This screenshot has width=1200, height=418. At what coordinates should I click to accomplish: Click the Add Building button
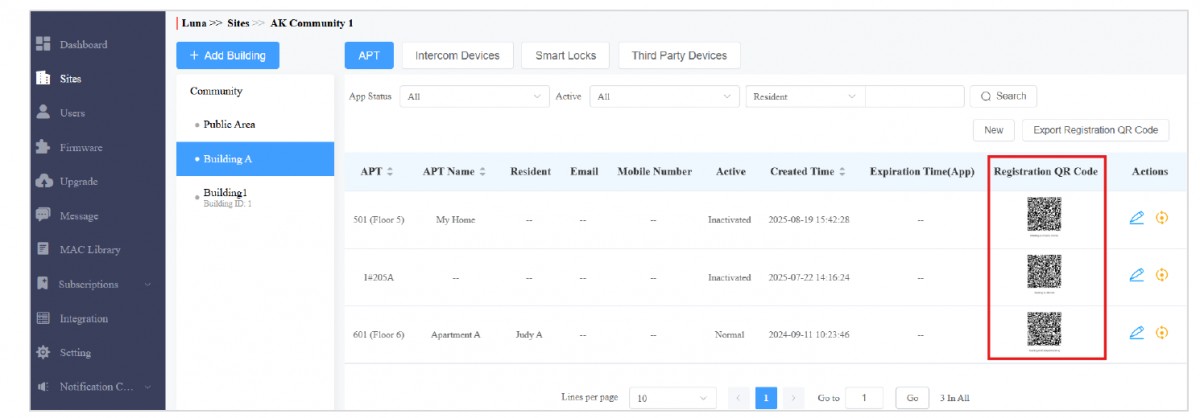pyautogui.click(x=227, y=56)
